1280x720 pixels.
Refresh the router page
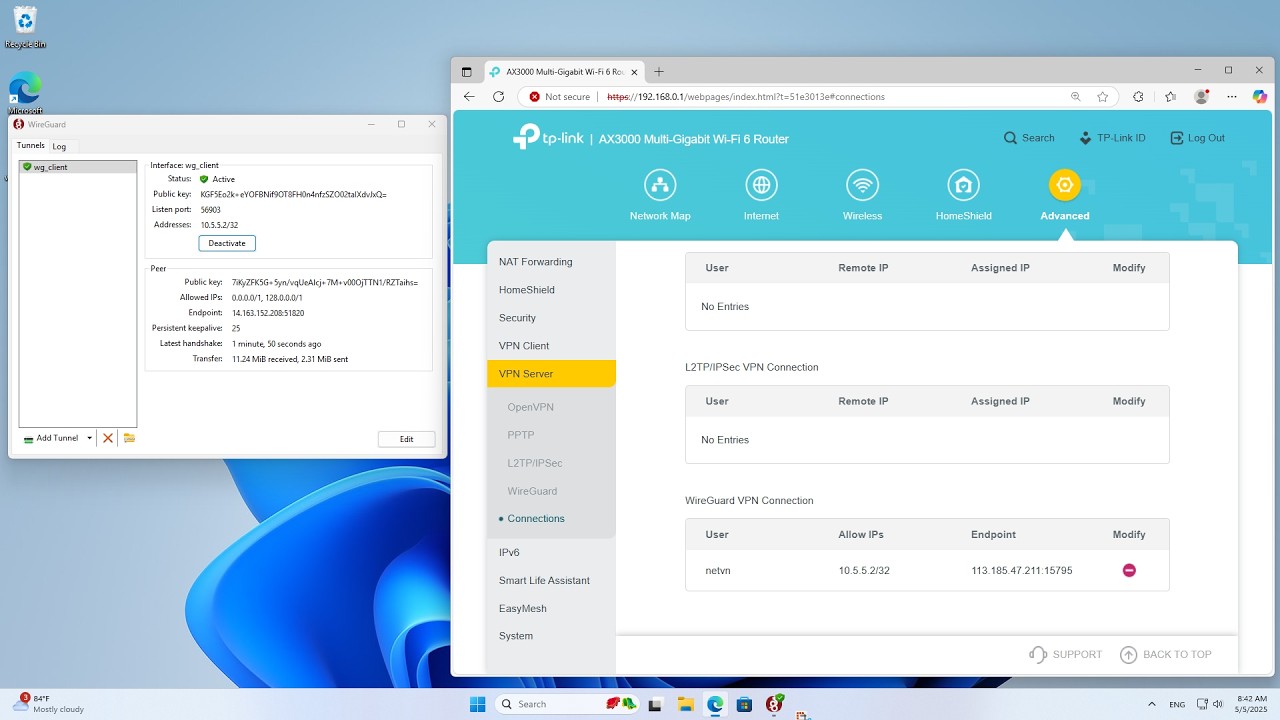click(498, 97)
